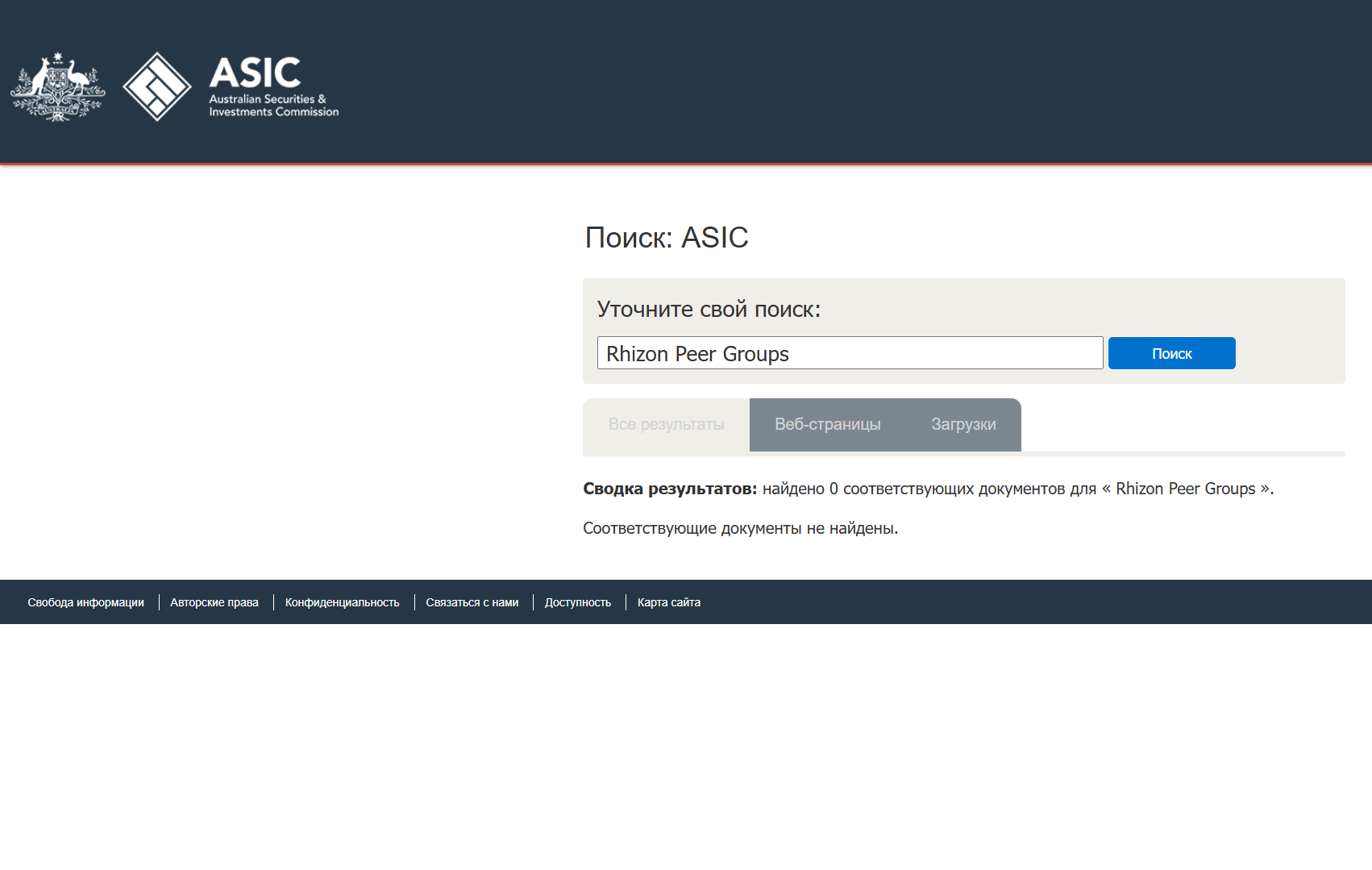Click the Australian coat of arms emblem
Image resolution: width=1372 pixels, height=870 pixels.
[x=57, y=87]
